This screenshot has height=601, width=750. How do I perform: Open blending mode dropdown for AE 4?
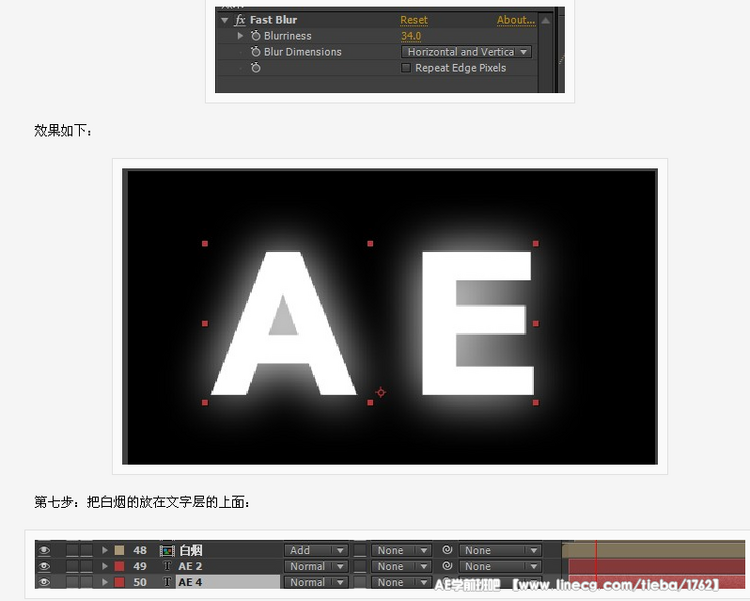point(316,582)
